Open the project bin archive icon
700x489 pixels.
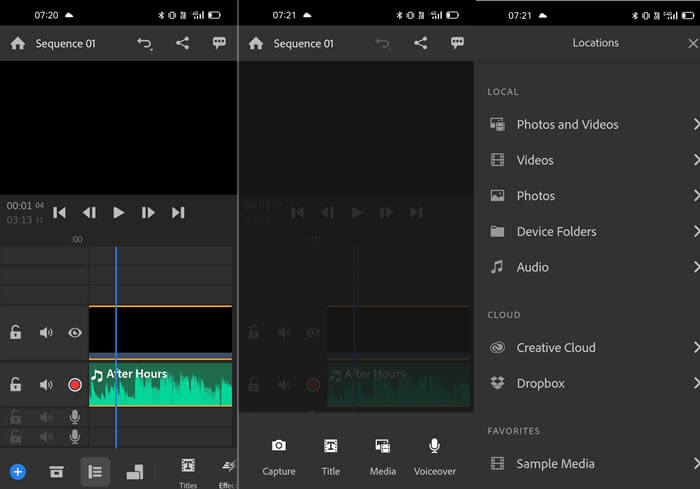[57, 471]
